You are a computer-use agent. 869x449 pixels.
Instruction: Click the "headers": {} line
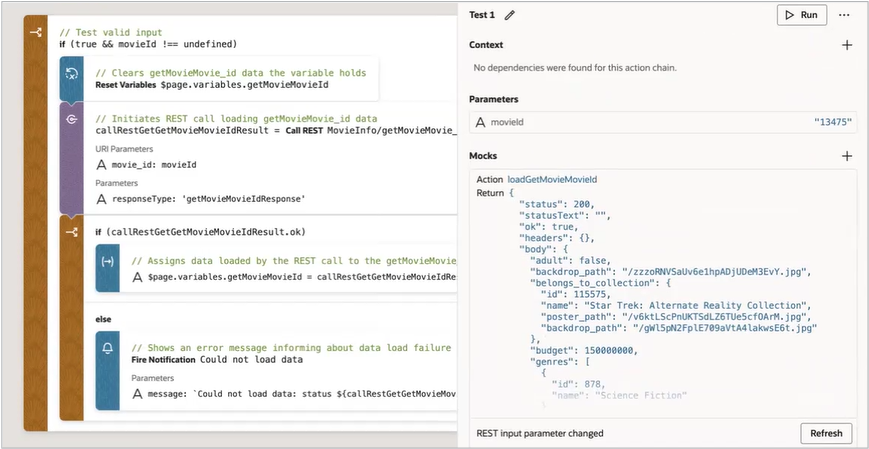(556, 238)
